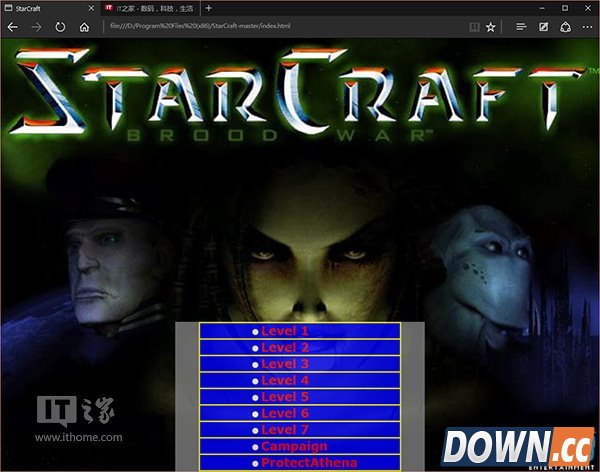Close the IT之家 tab
Image resolution: width=600 pixels, height=472 pixels.
click(x=193, y=8)
